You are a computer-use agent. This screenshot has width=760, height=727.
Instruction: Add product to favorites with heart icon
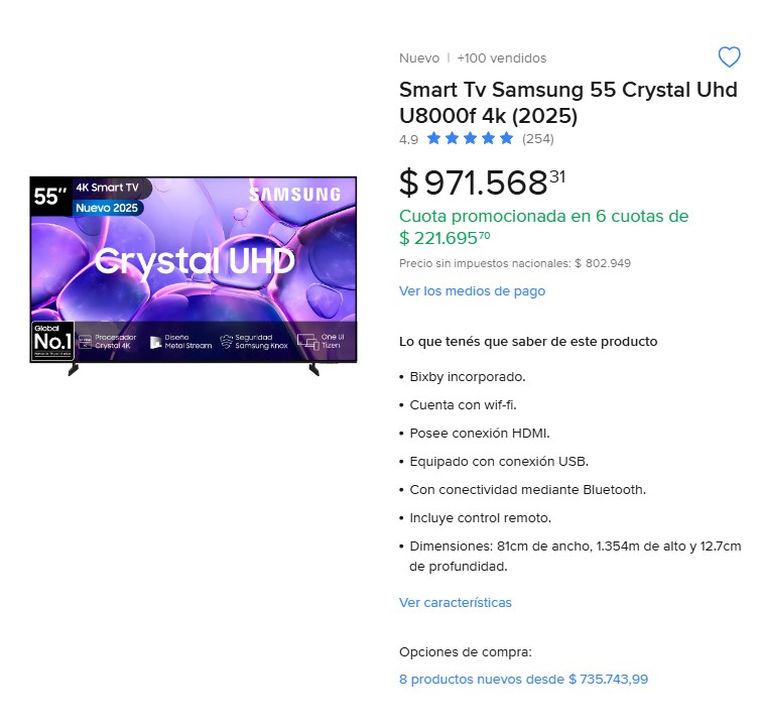click(729, 57)
